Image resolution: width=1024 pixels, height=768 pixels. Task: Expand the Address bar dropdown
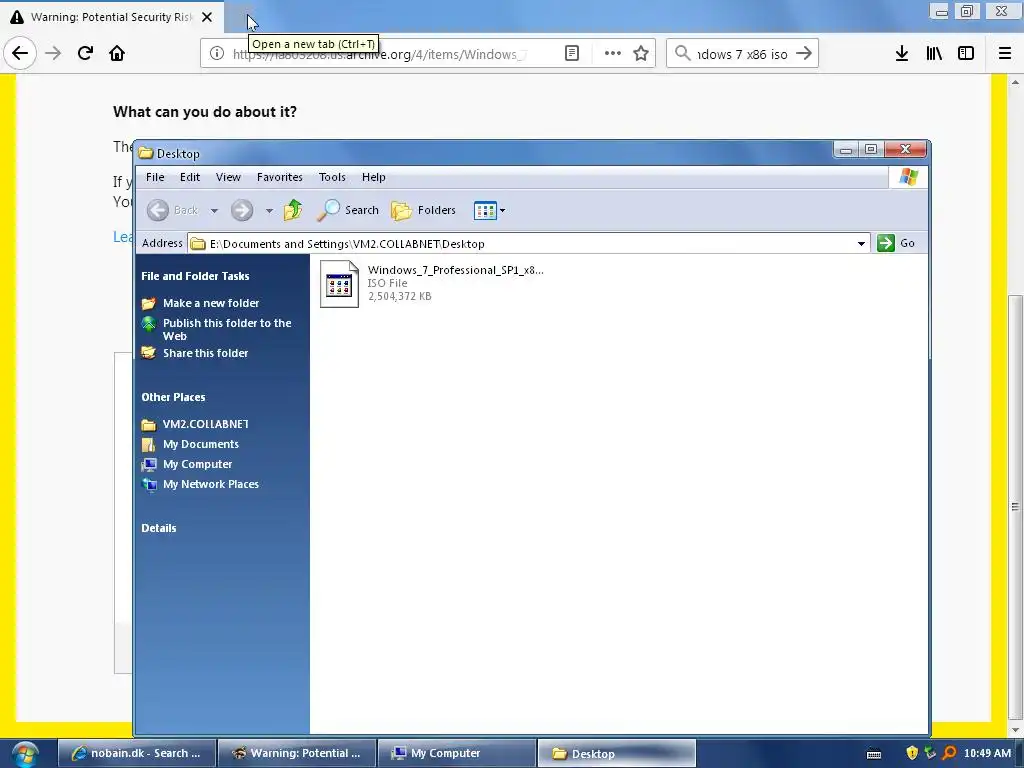[861, 244]
